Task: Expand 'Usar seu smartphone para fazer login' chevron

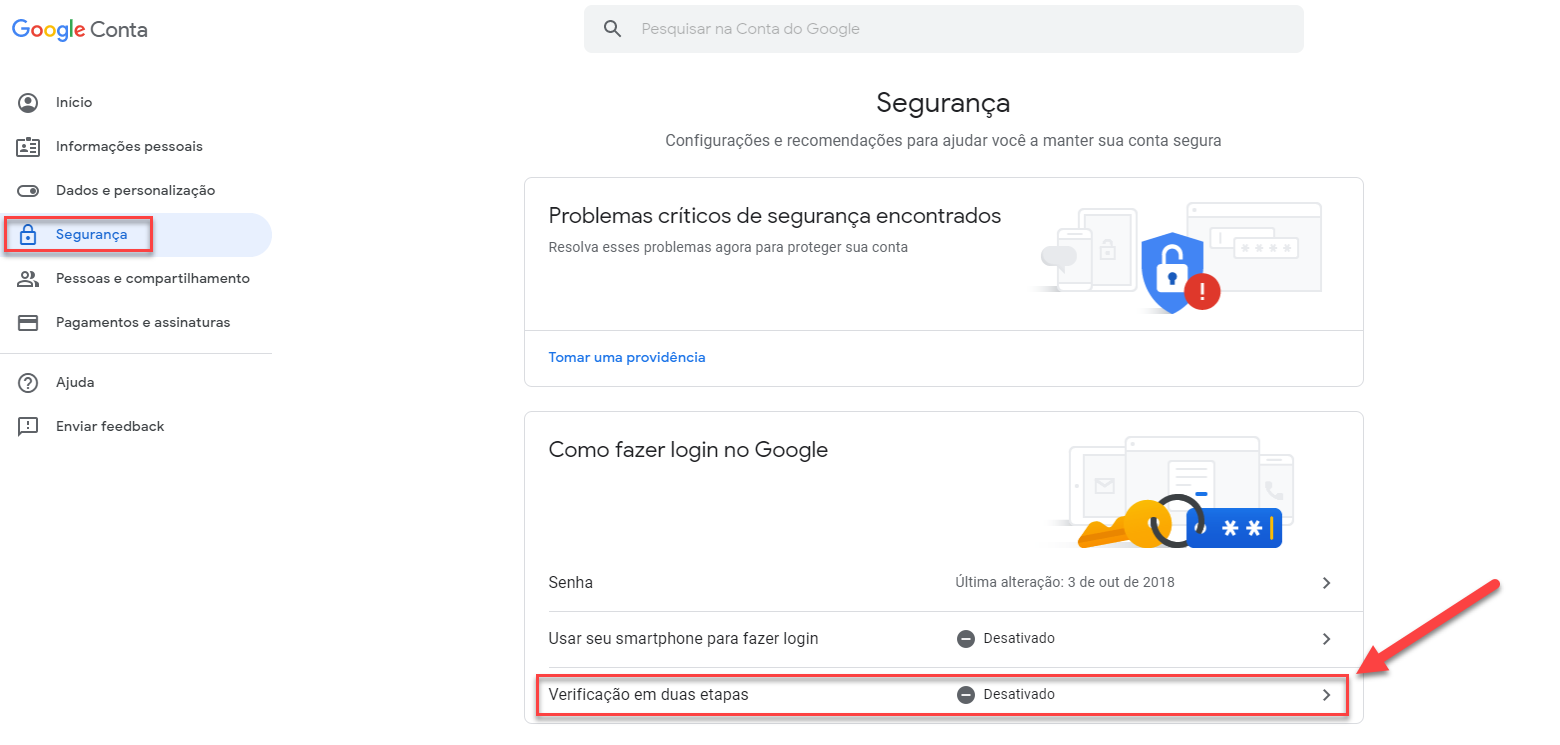Action: pyautogui.click(x=1326, y=639)
